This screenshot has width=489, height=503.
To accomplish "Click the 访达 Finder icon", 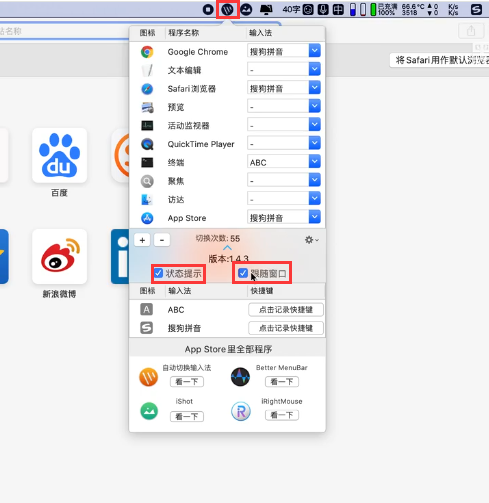I will pos(147,199).
